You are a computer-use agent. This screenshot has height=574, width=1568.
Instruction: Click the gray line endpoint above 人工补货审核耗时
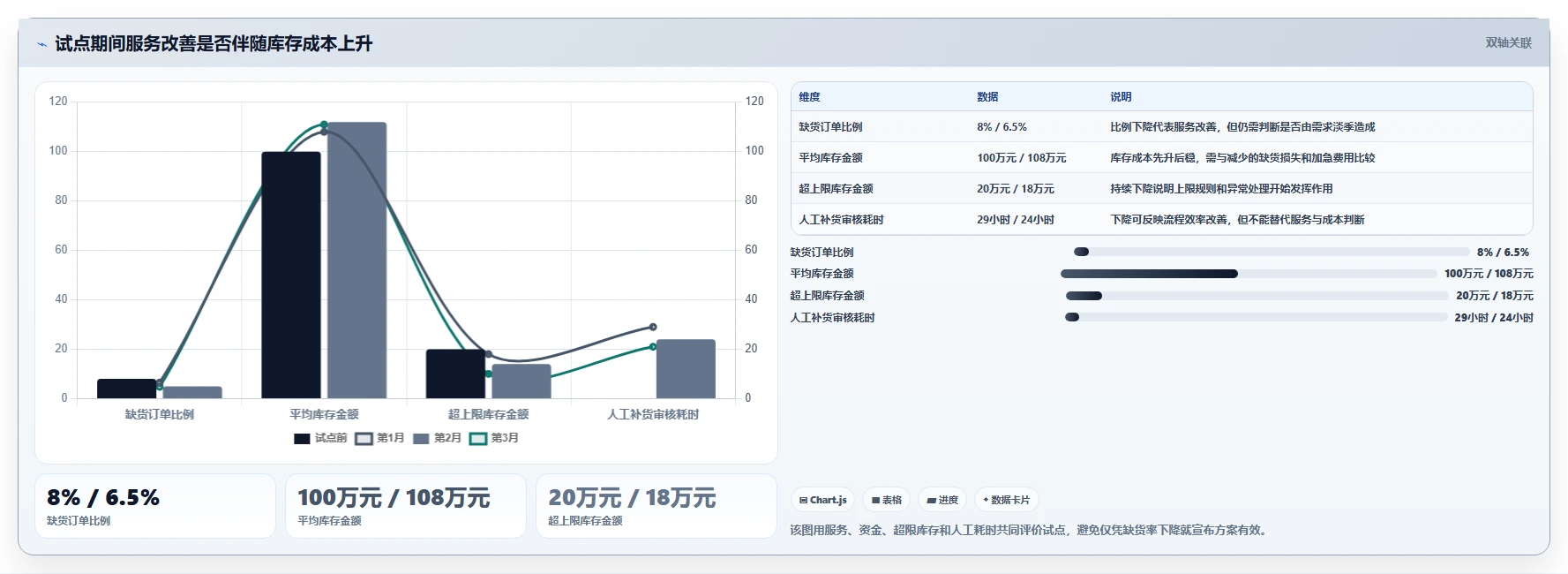[653, 327]
